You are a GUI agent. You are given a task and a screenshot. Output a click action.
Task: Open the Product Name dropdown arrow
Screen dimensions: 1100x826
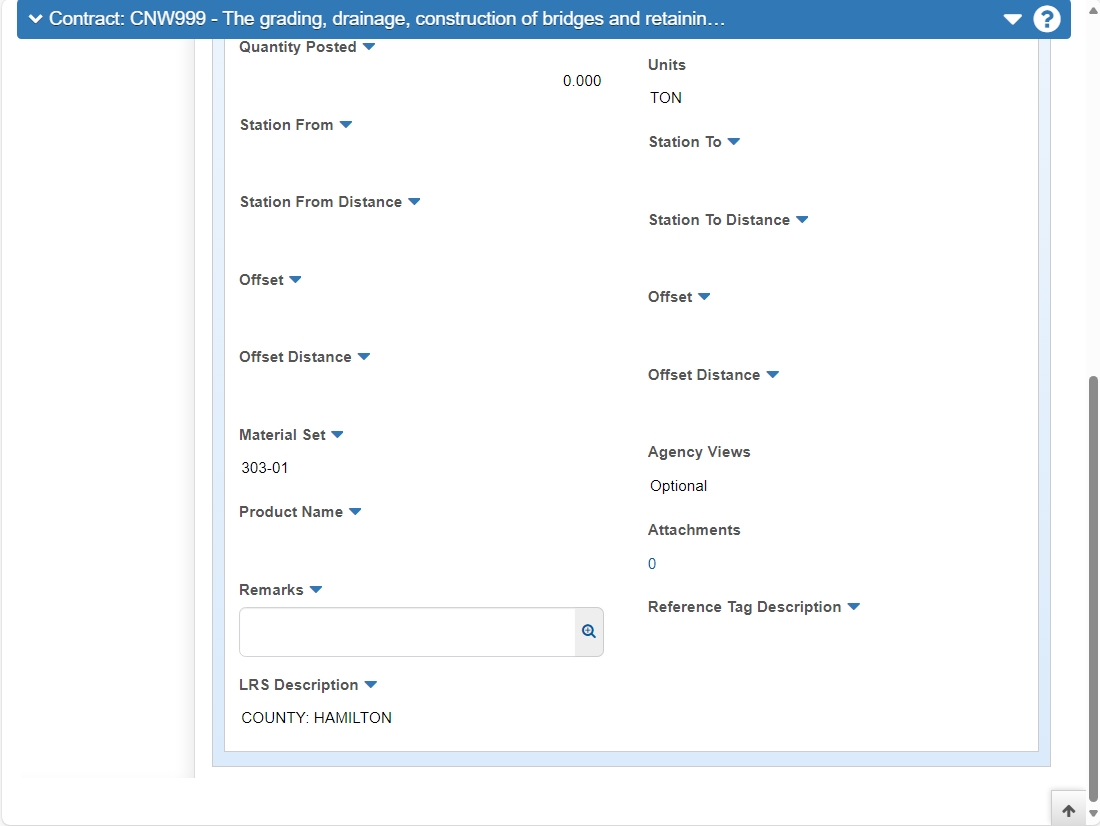point(355,512)
